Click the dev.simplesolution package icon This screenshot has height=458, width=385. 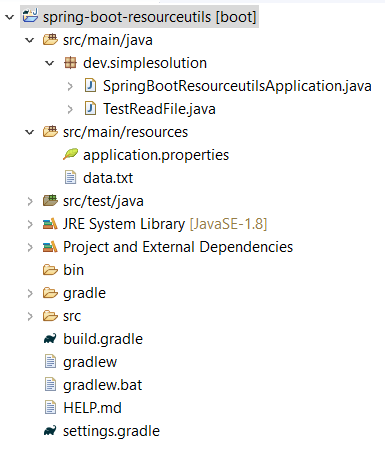70,63
